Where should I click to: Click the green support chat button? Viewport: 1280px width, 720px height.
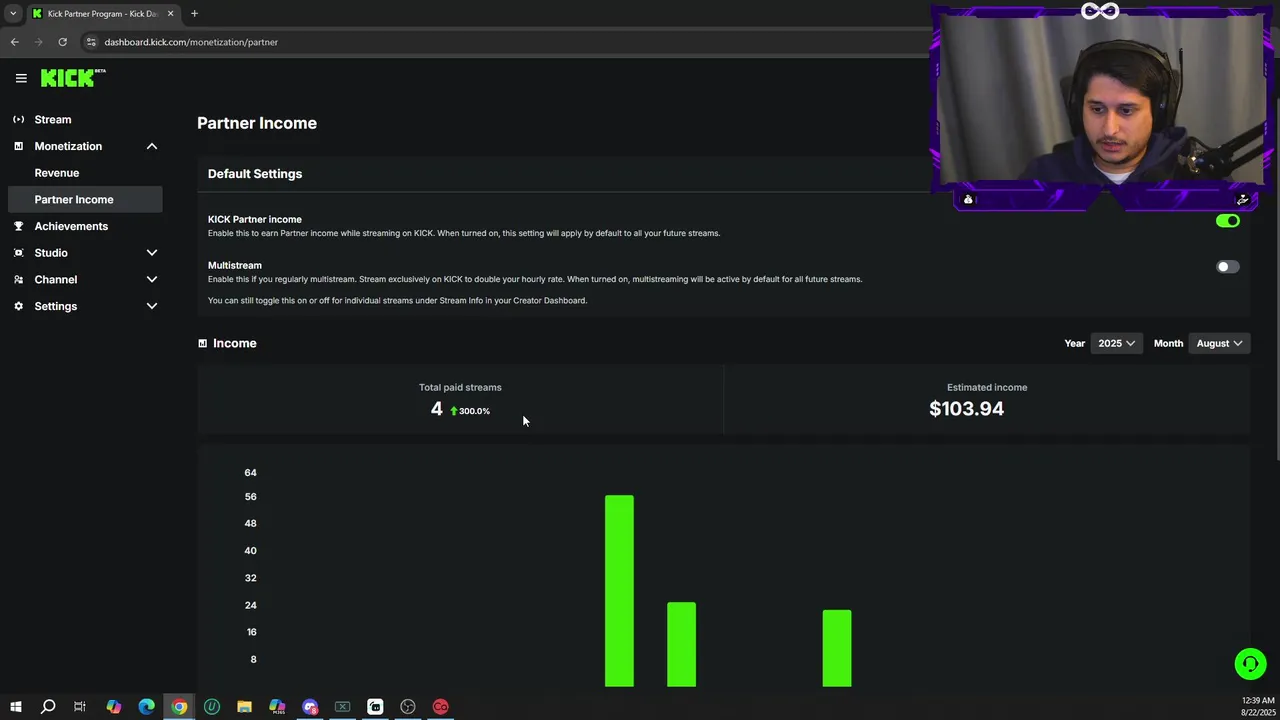tap(1250, 664)
